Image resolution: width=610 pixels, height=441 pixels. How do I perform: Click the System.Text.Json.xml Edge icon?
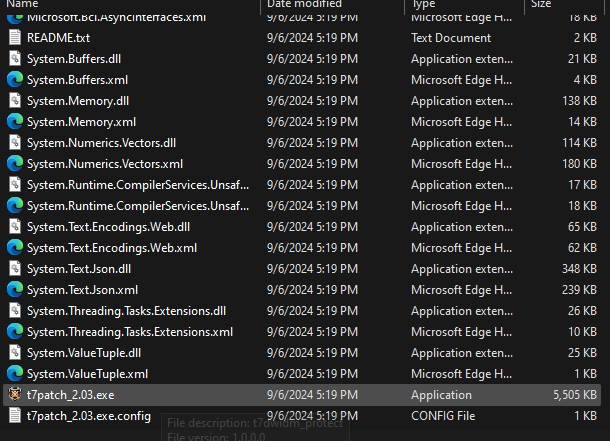pos(15,289)
